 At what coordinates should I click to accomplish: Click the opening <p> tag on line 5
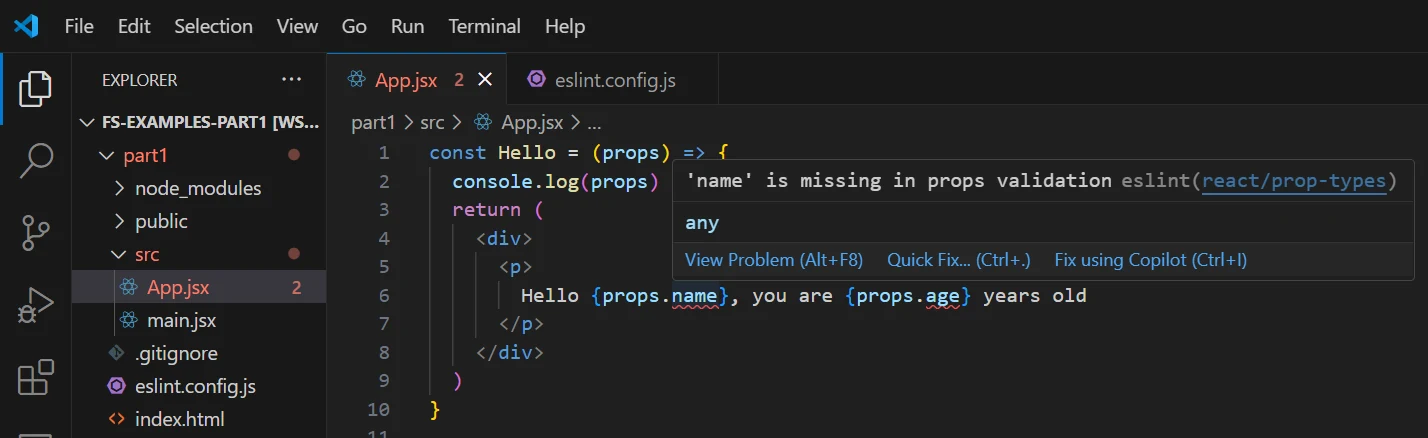515,267
